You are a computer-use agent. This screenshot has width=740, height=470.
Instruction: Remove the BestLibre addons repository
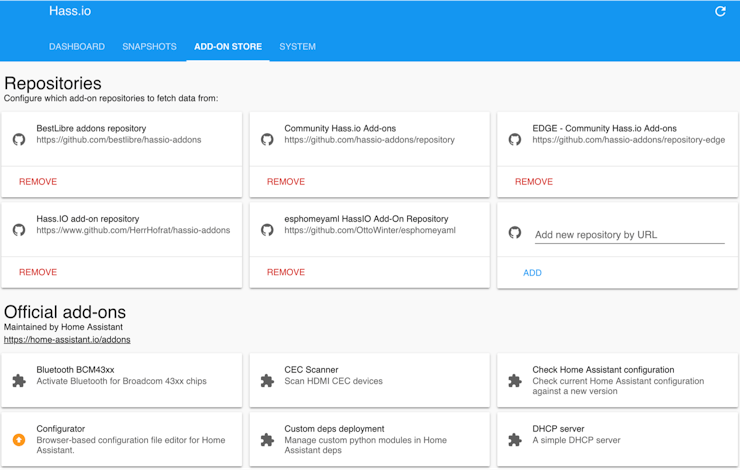click(x=38, y=182)
